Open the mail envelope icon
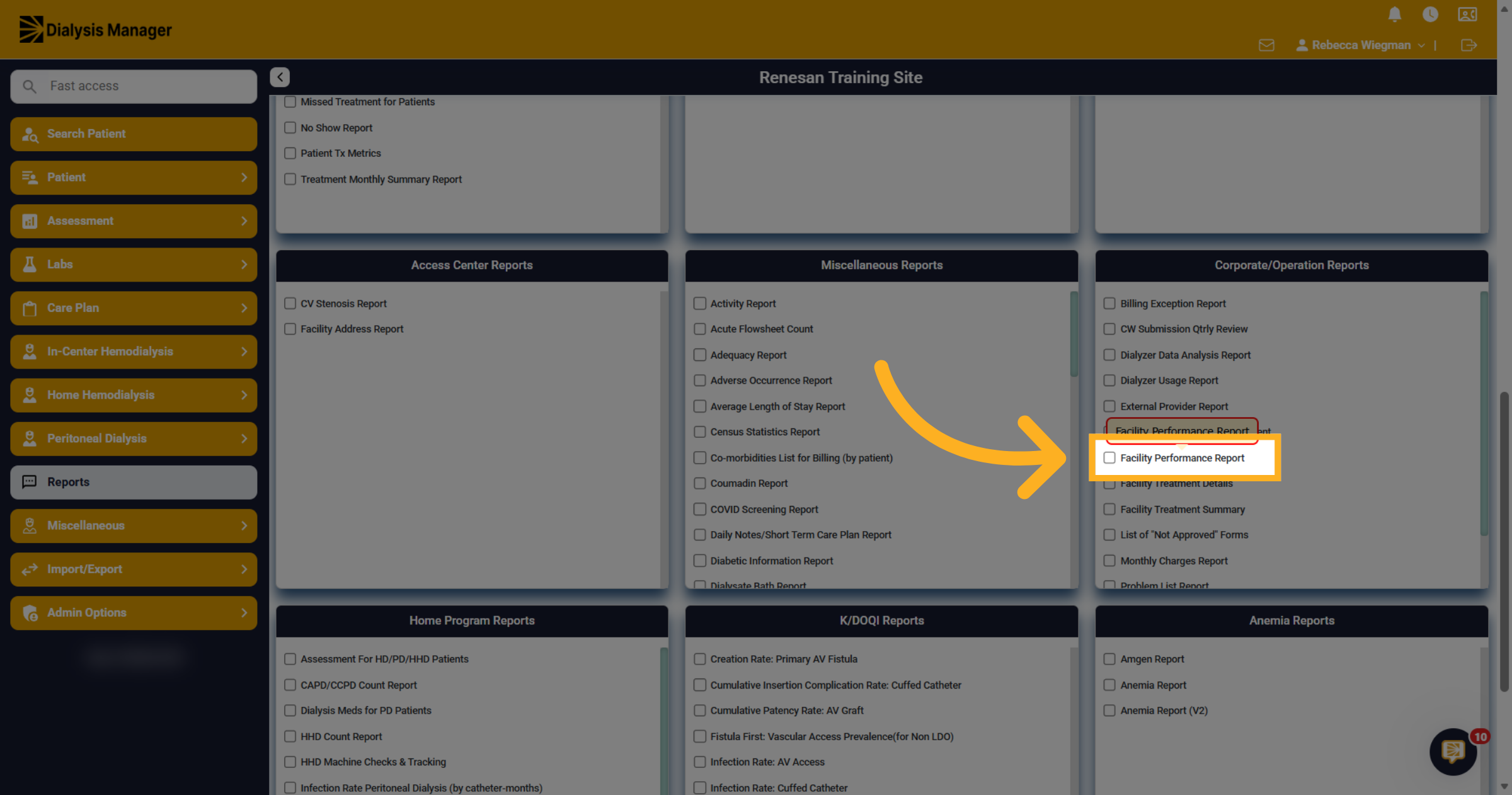This screenshot has width=1512, height=795. (1266, 45)
